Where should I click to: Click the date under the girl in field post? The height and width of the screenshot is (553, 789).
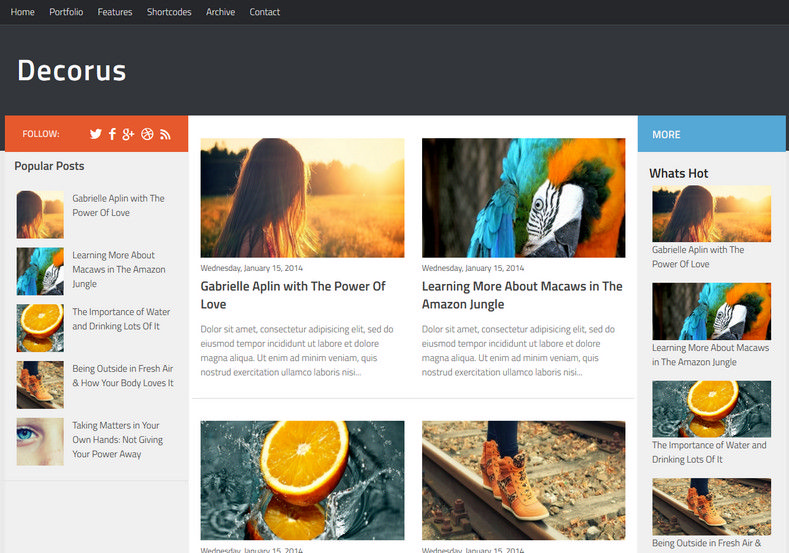click(x=252, y=268)
